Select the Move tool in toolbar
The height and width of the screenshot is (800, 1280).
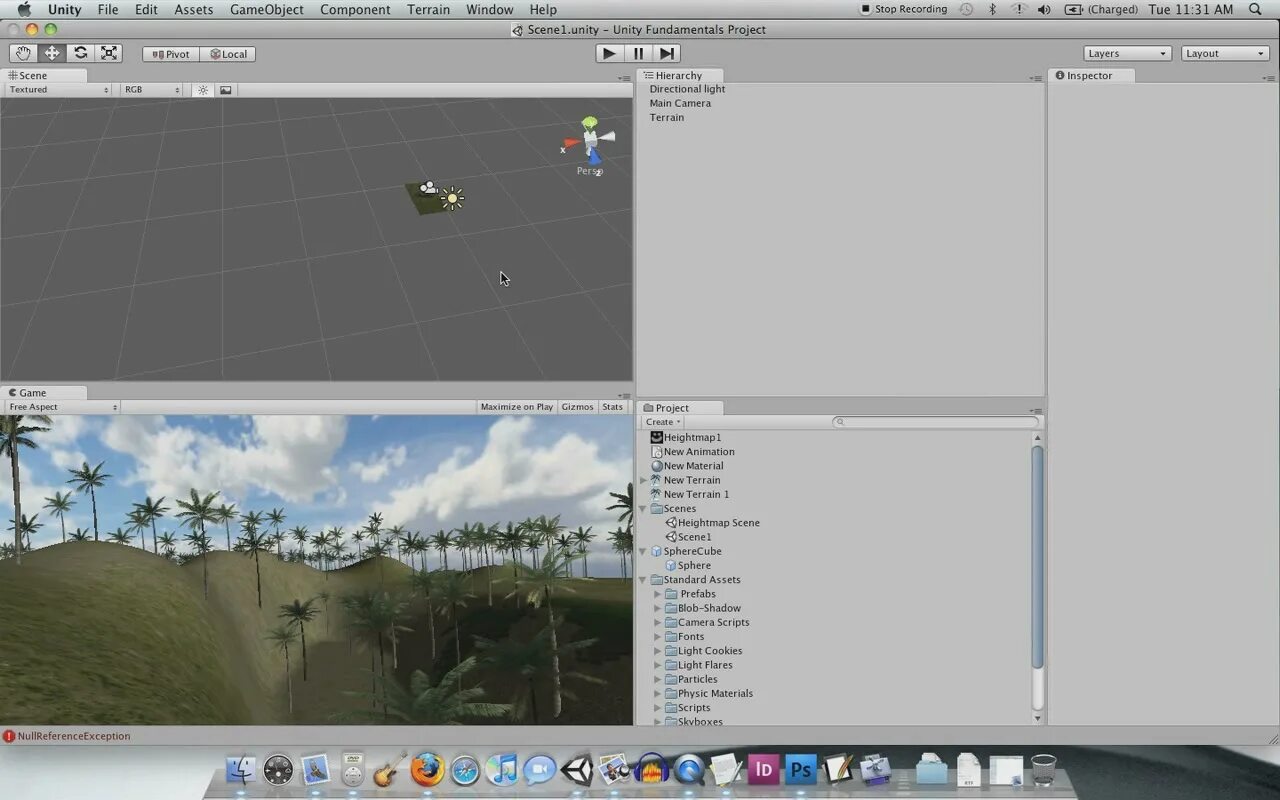pyautogui.click(x=51, y=53)
